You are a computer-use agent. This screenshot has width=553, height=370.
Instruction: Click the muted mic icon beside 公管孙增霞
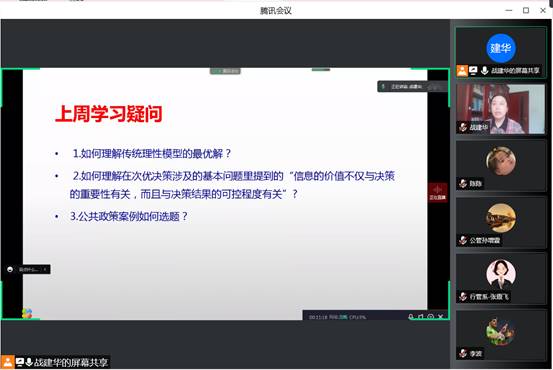[x=463, y=240]
